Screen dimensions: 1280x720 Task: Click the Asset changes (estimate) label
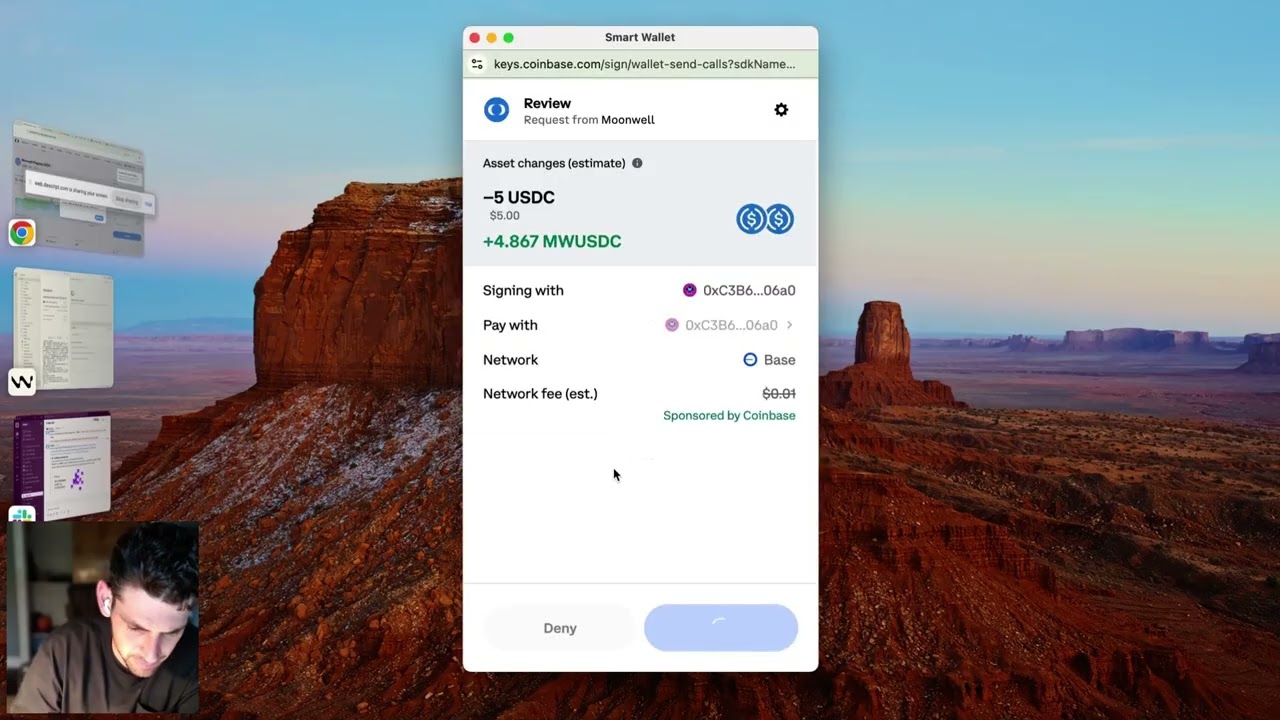tap(554, 163)
